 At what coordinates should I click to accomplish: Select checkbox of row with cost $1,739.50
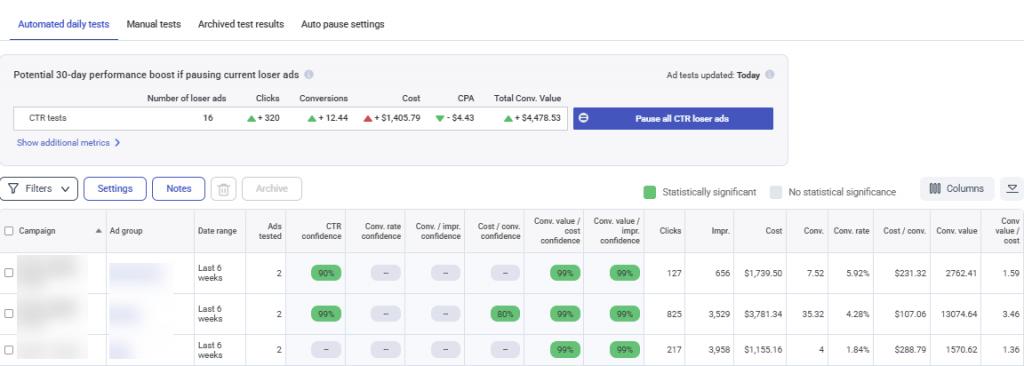[x=8, y=273]
